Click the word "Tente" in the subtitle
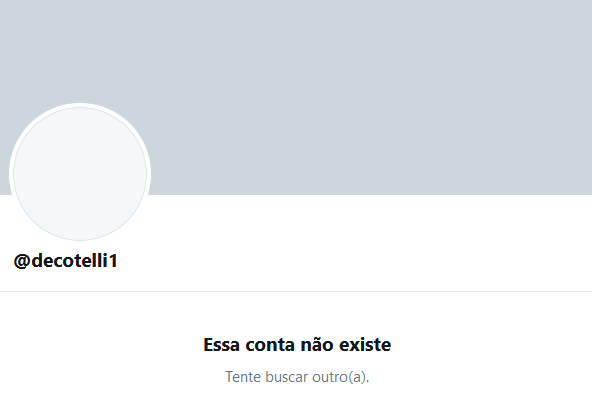The image size is (592, 411). (x=243, y=377)
